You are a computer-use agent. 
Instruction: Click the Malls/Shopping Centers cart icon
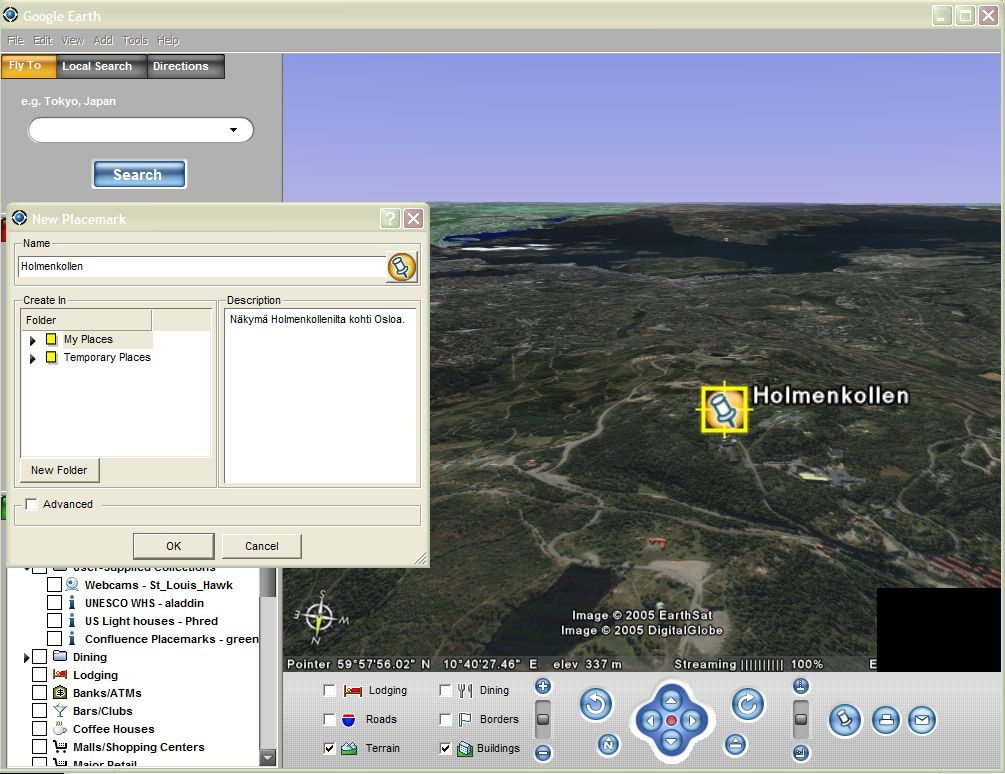click(60, 746)
